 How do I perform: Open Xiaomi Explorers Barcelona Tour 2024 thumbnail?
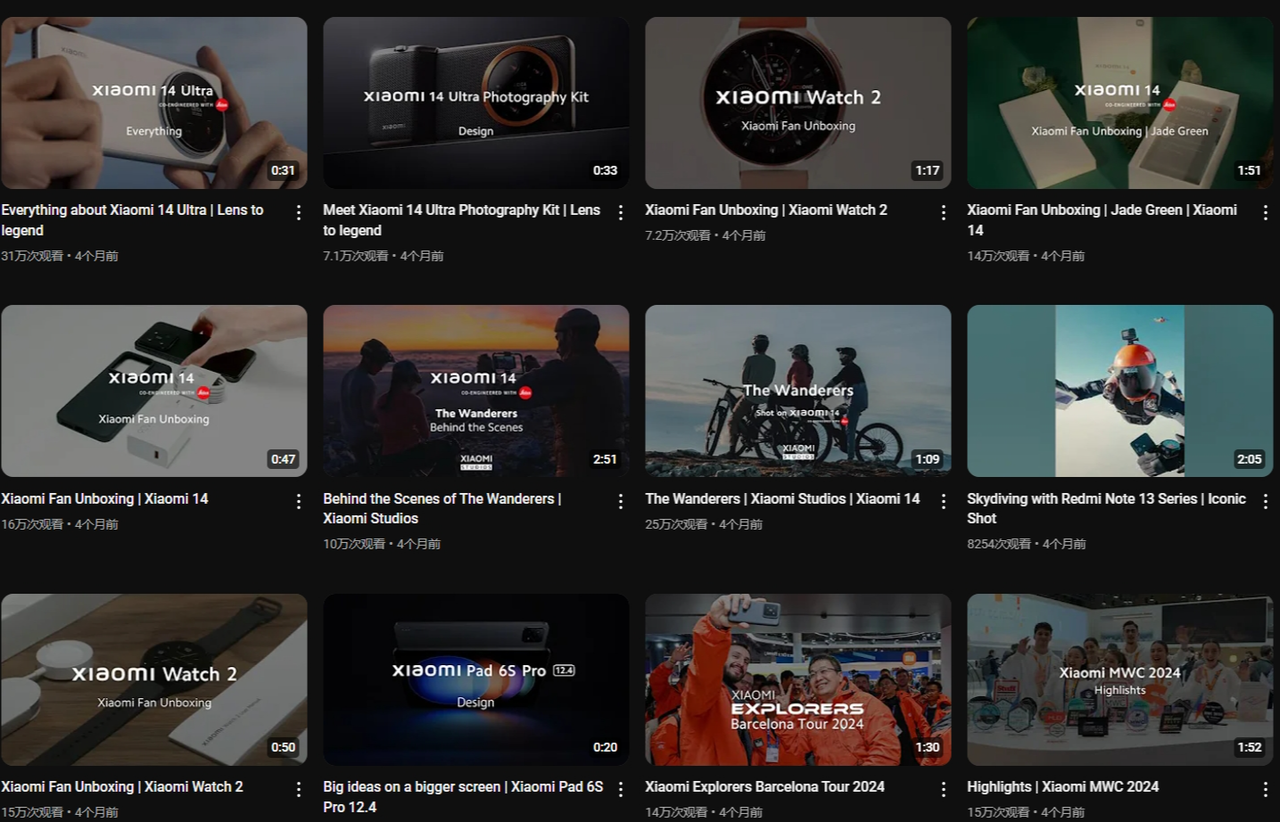pos(798,680)
